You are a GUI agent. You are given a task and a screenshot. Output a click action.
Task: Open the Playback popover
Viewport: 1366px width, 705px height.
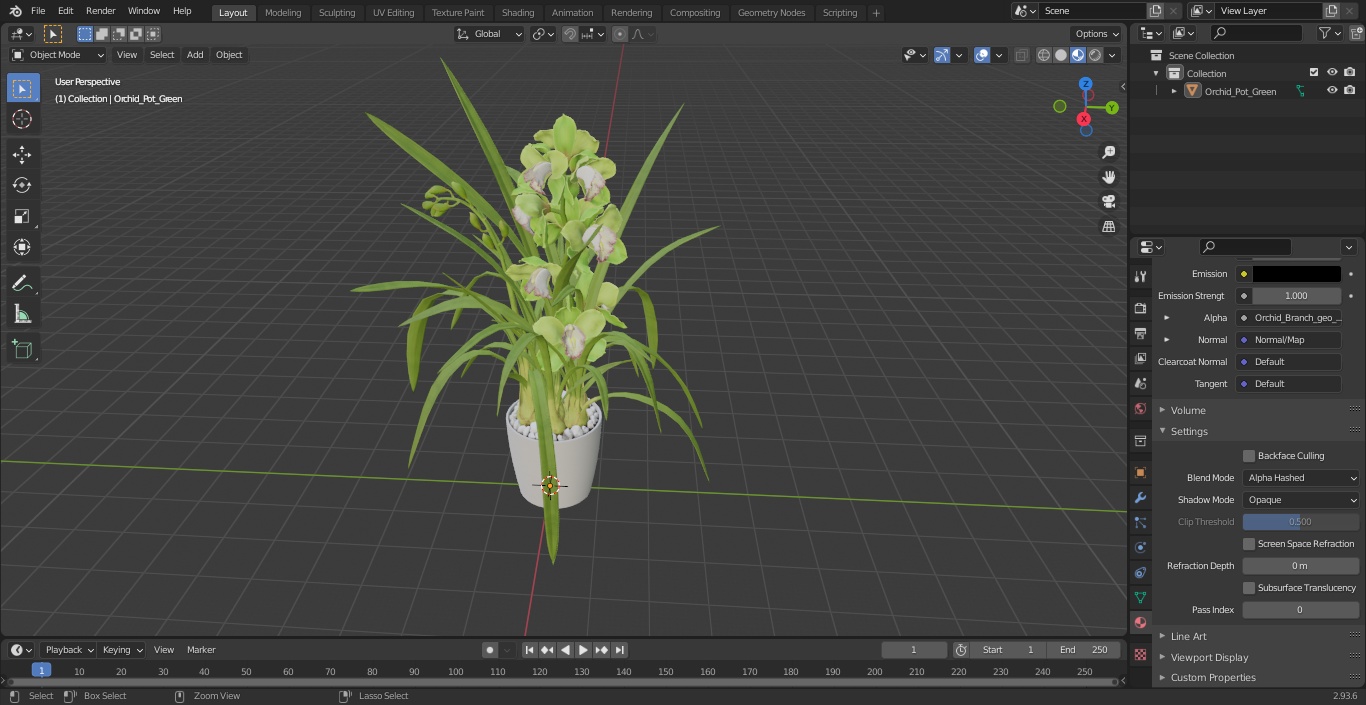click(69, 650)
